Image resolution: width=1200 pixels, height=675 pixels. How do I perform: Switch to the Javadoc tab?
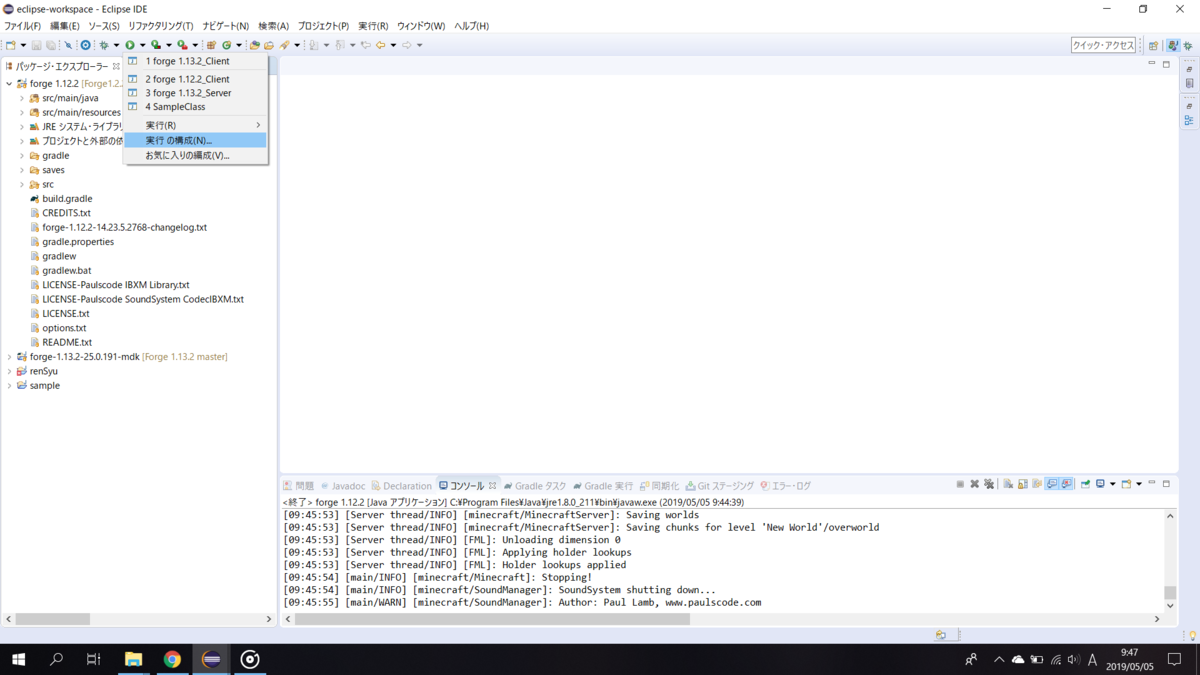coord(342,485)
